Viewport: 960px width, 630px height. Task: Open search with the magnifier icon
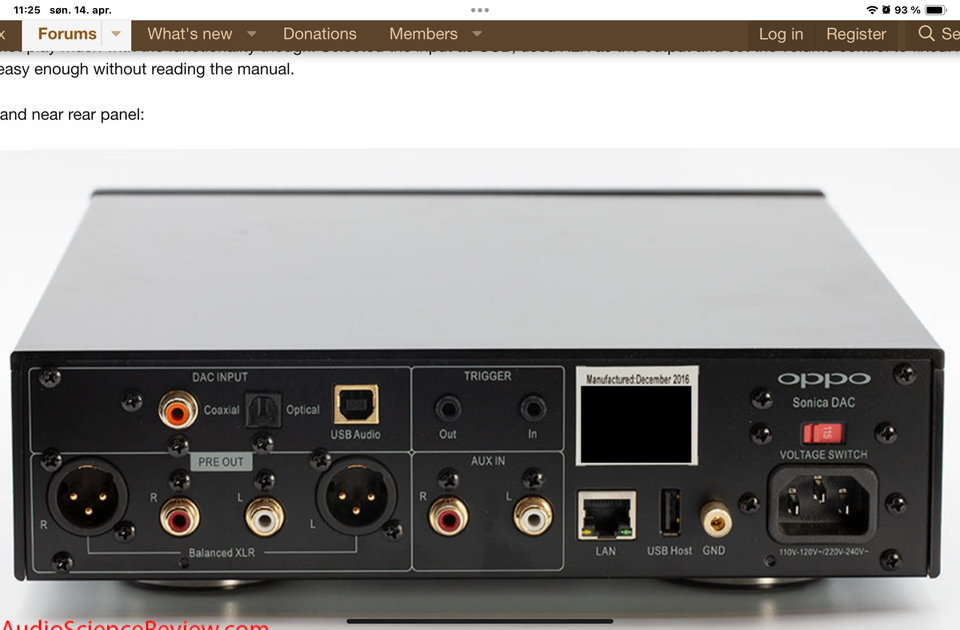(x=926, y=33)
